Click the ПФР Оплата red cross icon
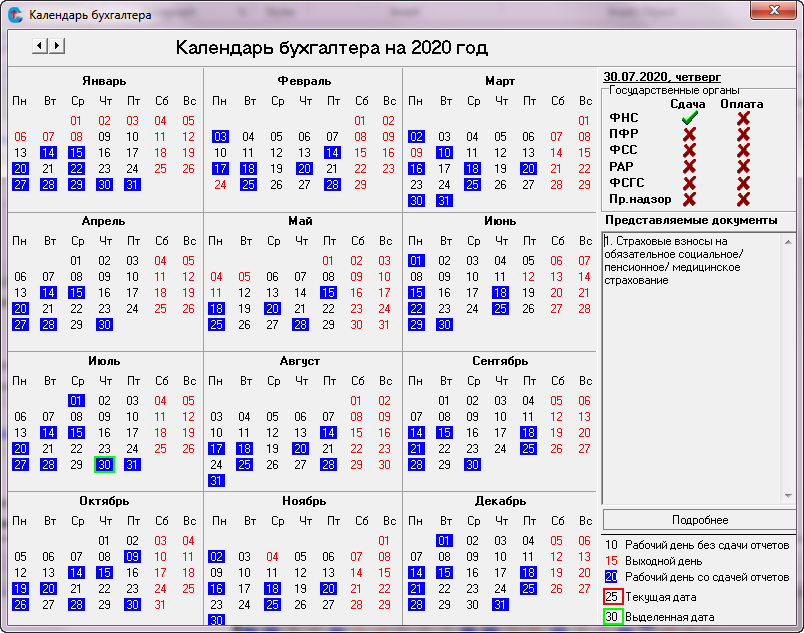 coord(743,134)
